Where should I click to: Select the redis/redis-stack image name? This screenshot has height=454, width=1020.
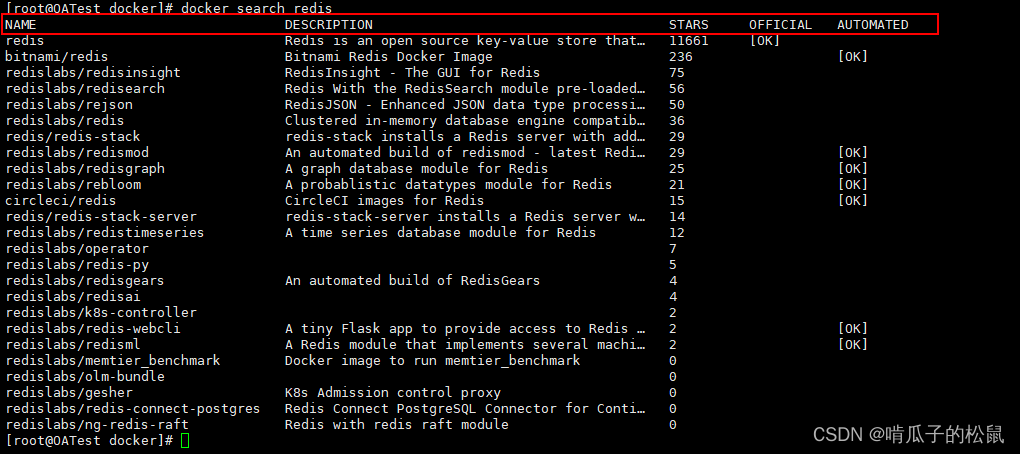pos(73,137)
